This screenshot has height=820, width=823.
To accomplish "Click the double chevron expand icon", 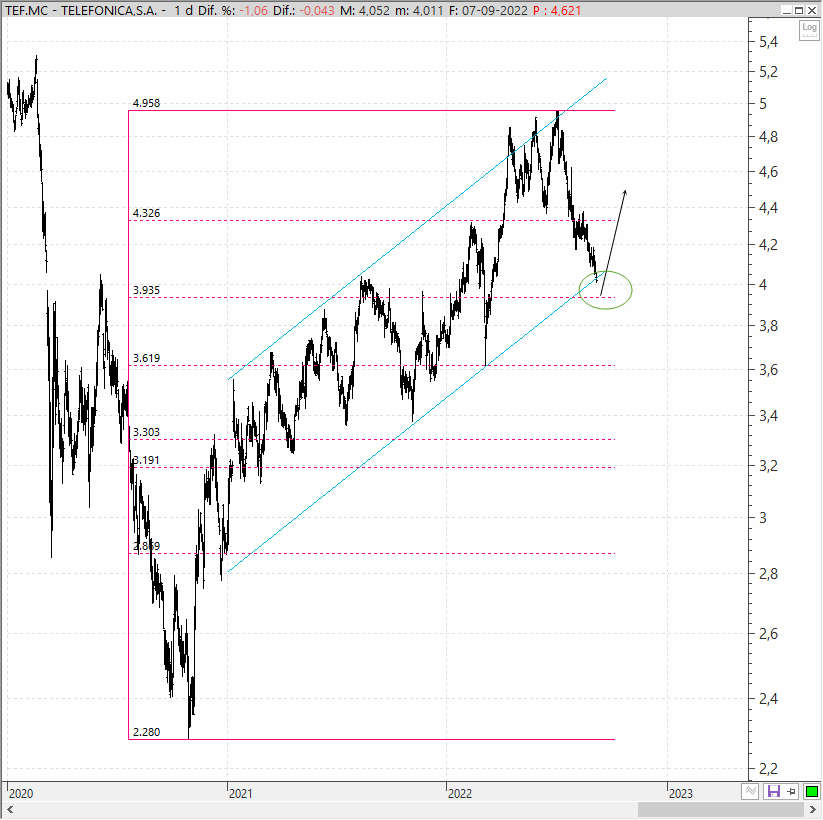I will pyautogui.click(x=751, y=791).
